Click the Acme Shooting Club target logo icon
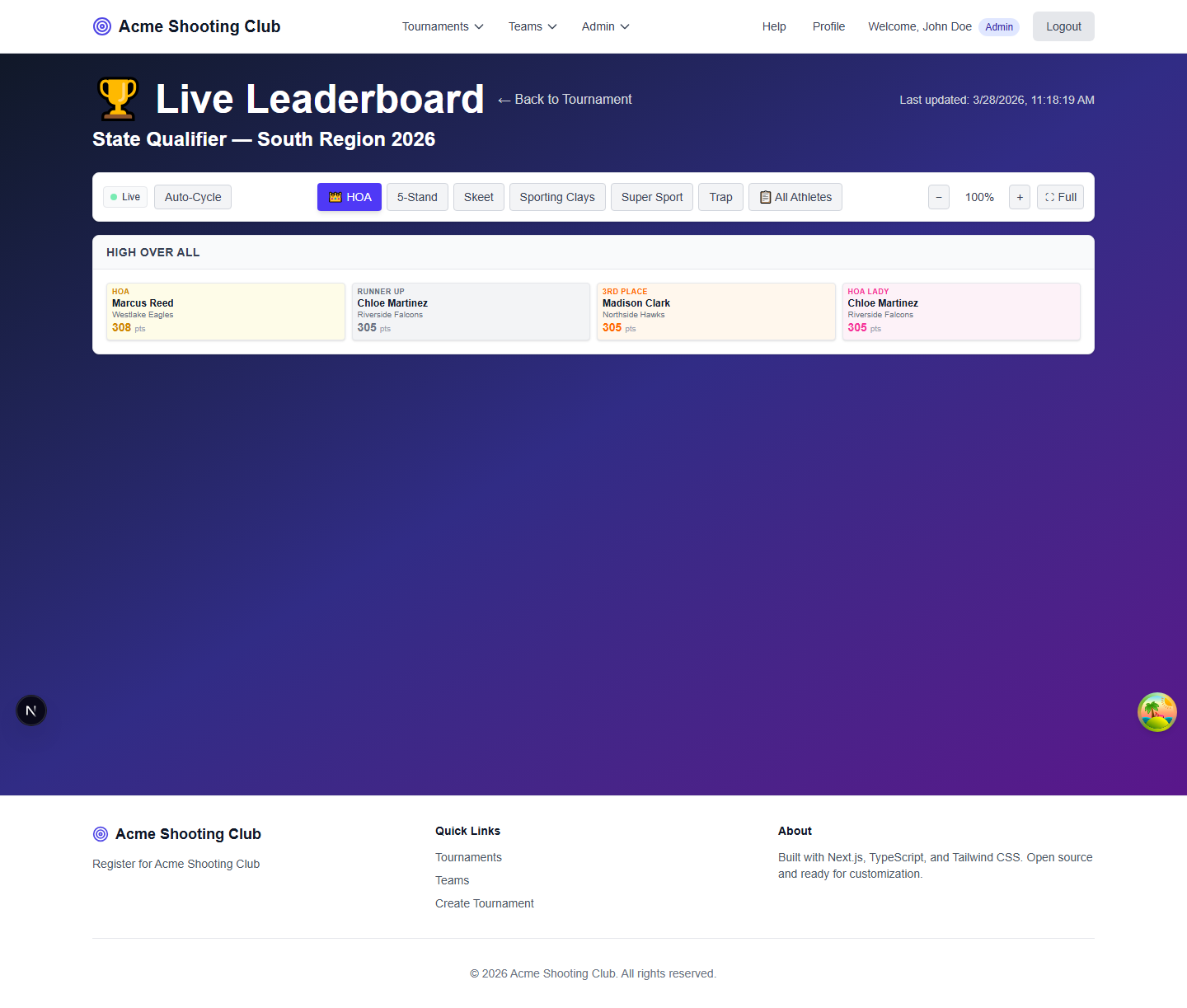Screen dimensions: 1187x1008 (x=102, y=26)
